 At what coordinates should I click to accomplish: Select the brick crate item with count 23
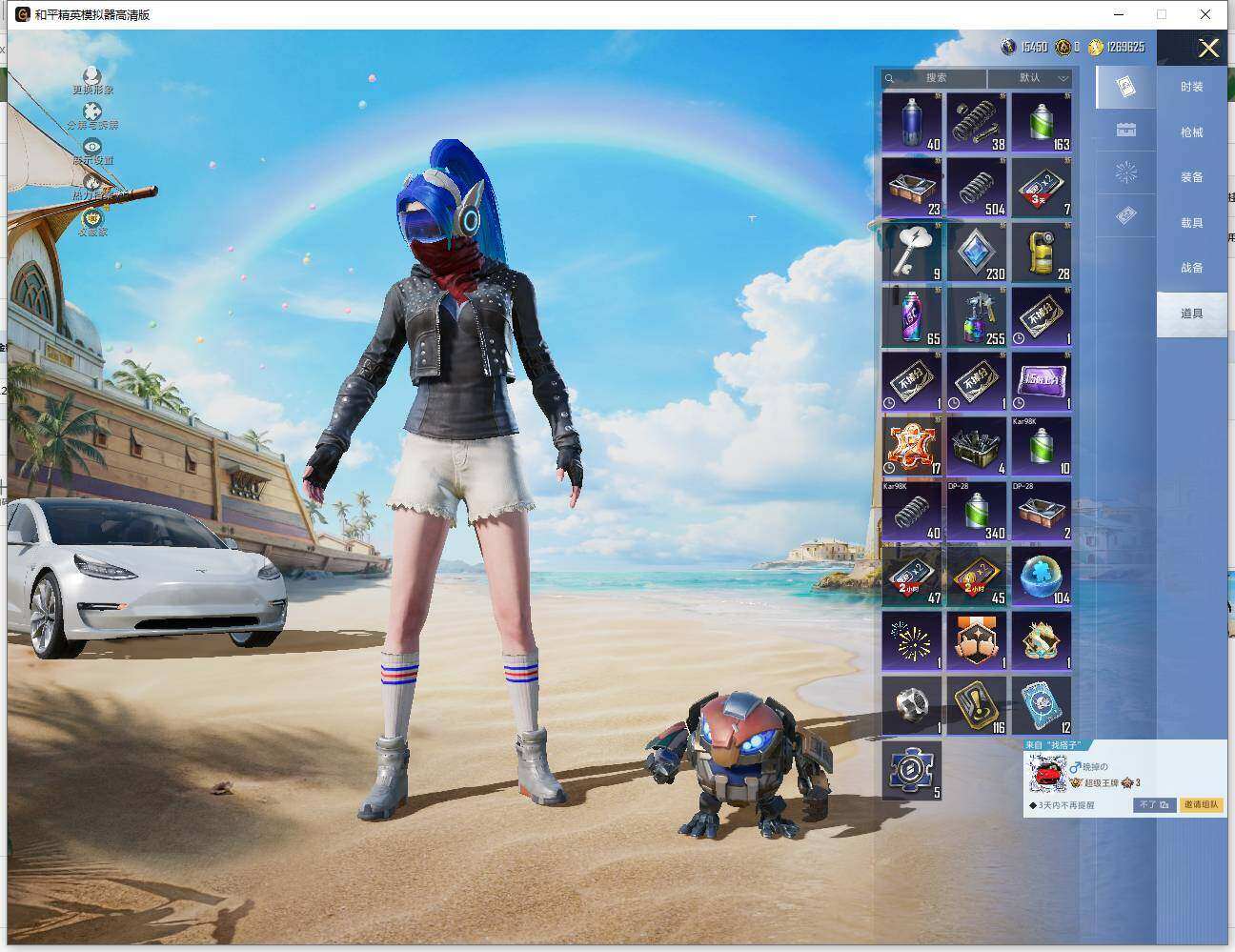pyautogui.click(x=912, y=187)
